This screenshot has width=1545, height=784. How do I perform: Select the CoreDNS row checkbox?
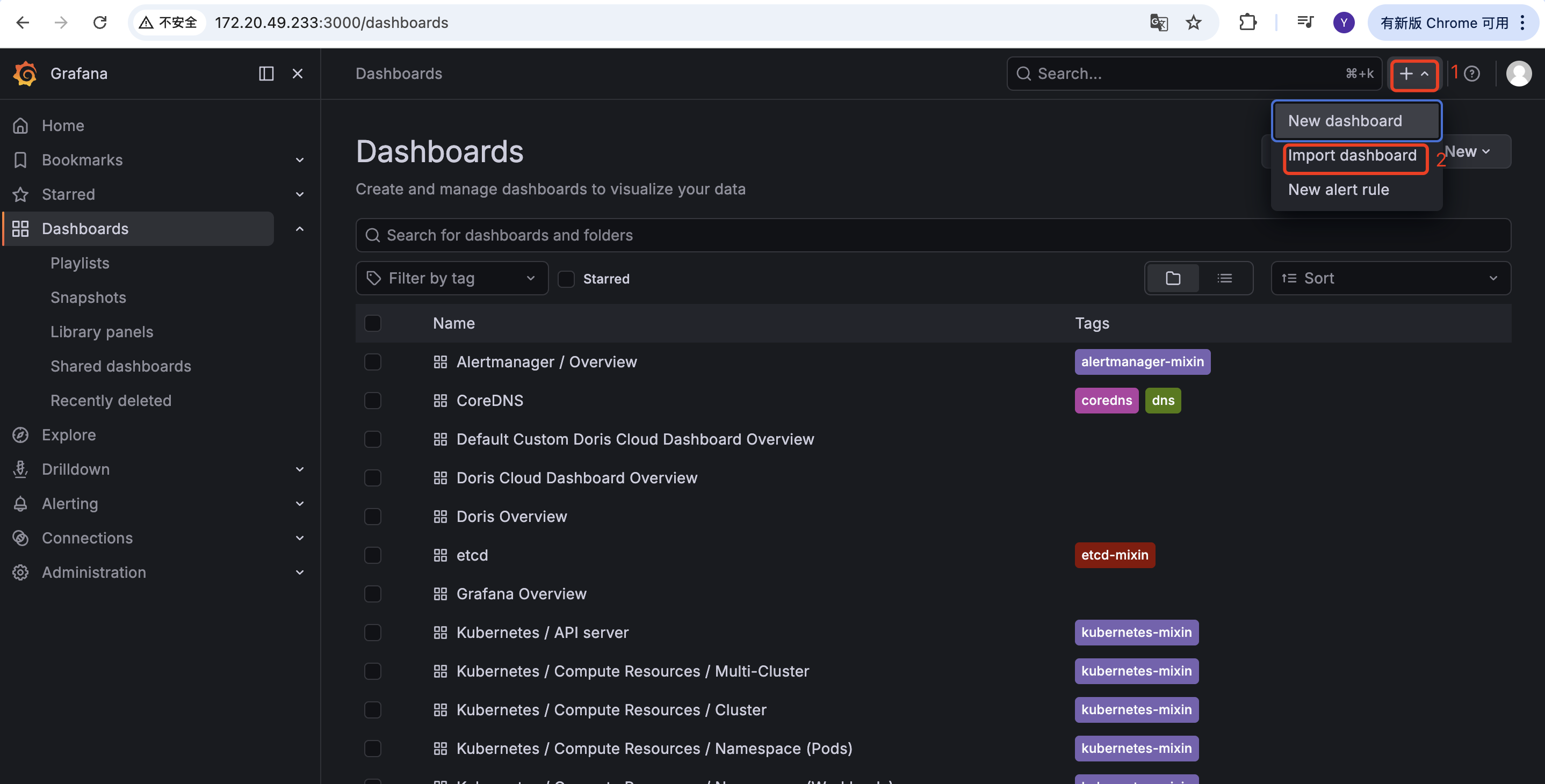(372, 401)
